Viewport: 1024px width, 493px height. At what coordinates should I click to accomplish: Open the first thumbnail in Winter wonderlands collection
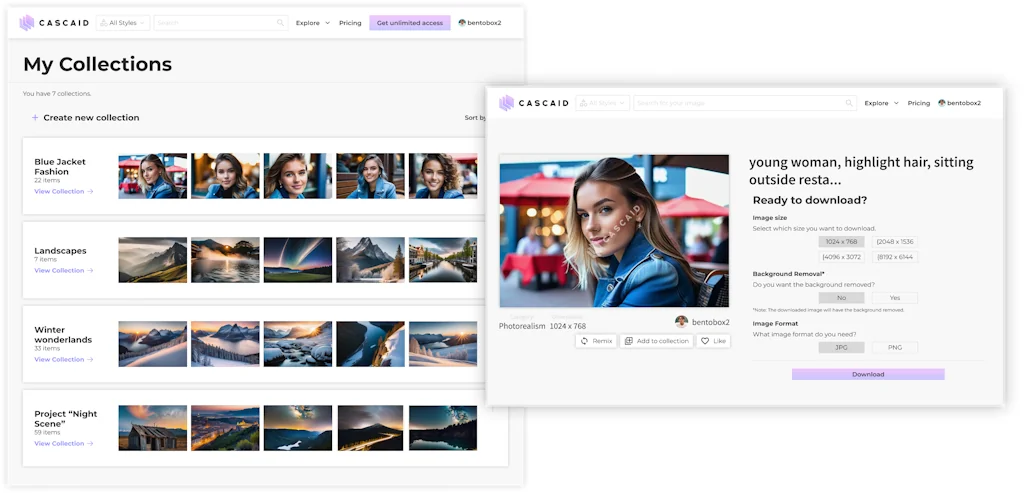pyautogui.click(x=152, y=344)
